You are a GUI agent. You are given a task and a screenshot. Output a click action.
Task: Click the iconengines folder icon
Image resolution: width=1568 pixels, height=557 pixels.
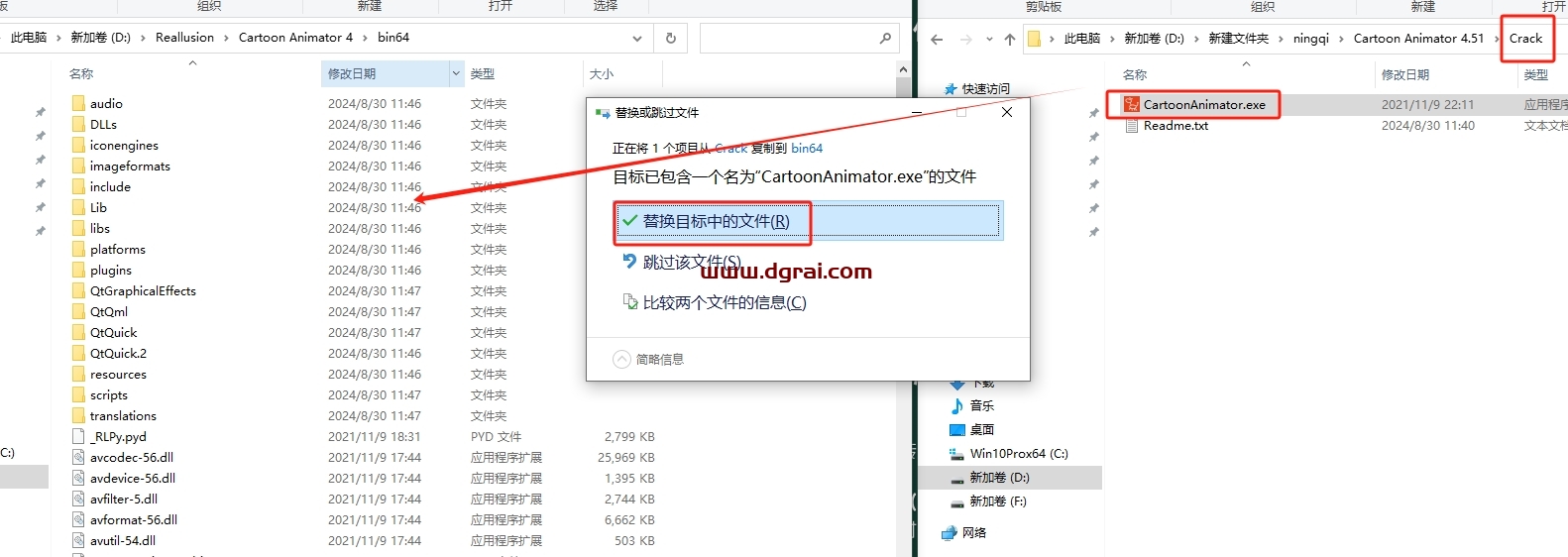coord(78,145)
